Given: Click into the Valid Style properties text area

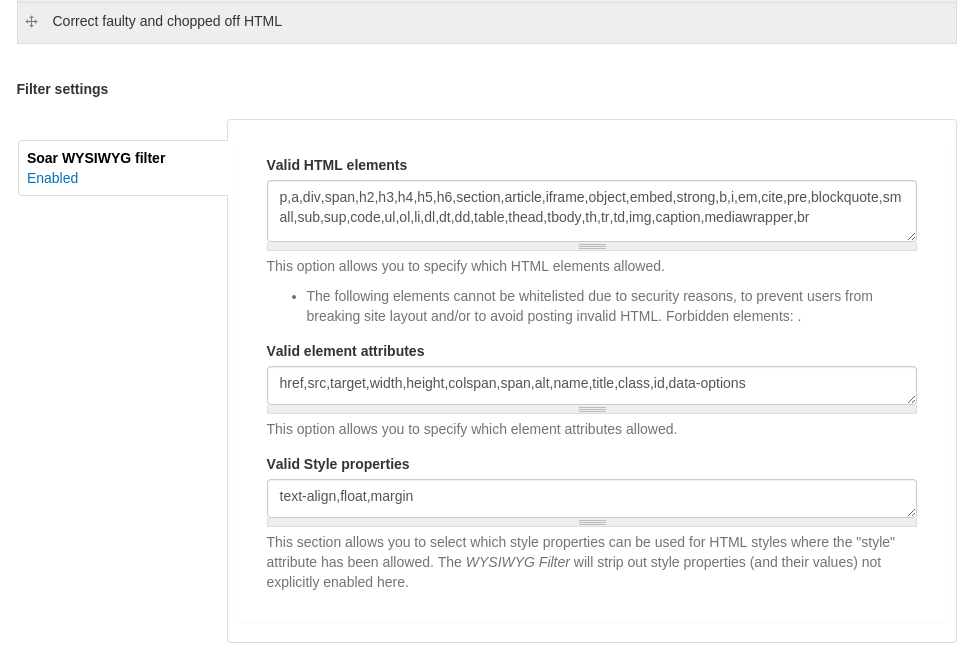Looking at the screenshot, I should tap(591, 498).
